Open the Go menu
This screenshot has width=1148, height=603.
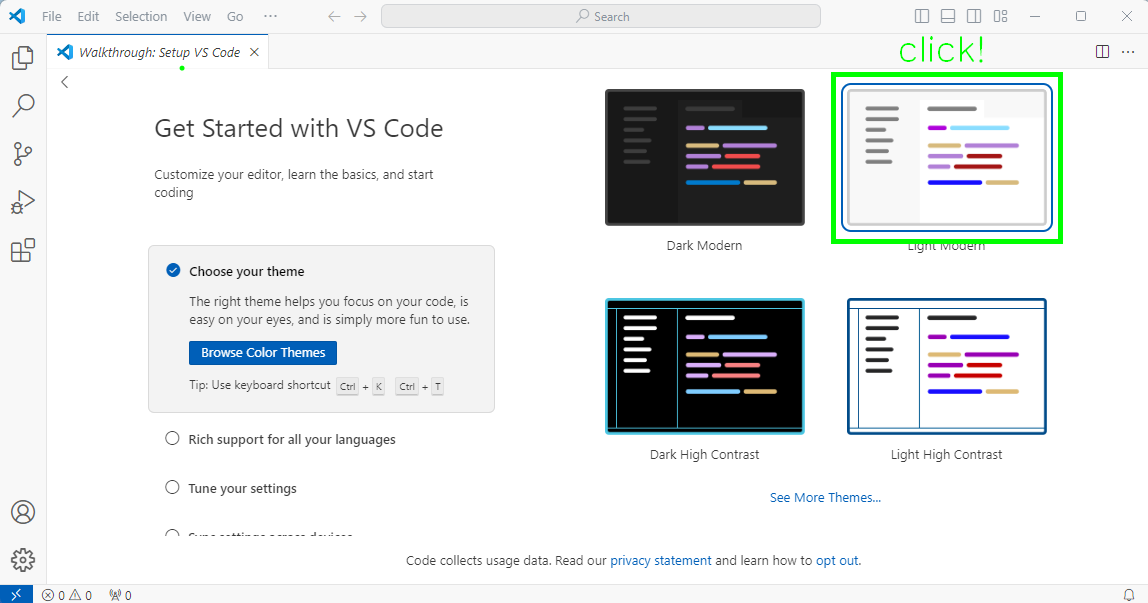[x=235, y=16]
